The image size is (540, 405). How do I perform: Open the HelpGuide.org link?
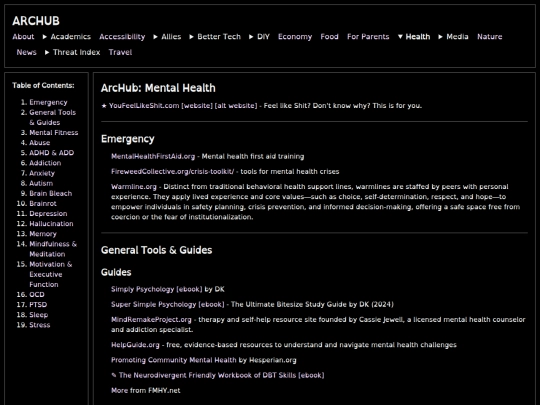[135, 345]
